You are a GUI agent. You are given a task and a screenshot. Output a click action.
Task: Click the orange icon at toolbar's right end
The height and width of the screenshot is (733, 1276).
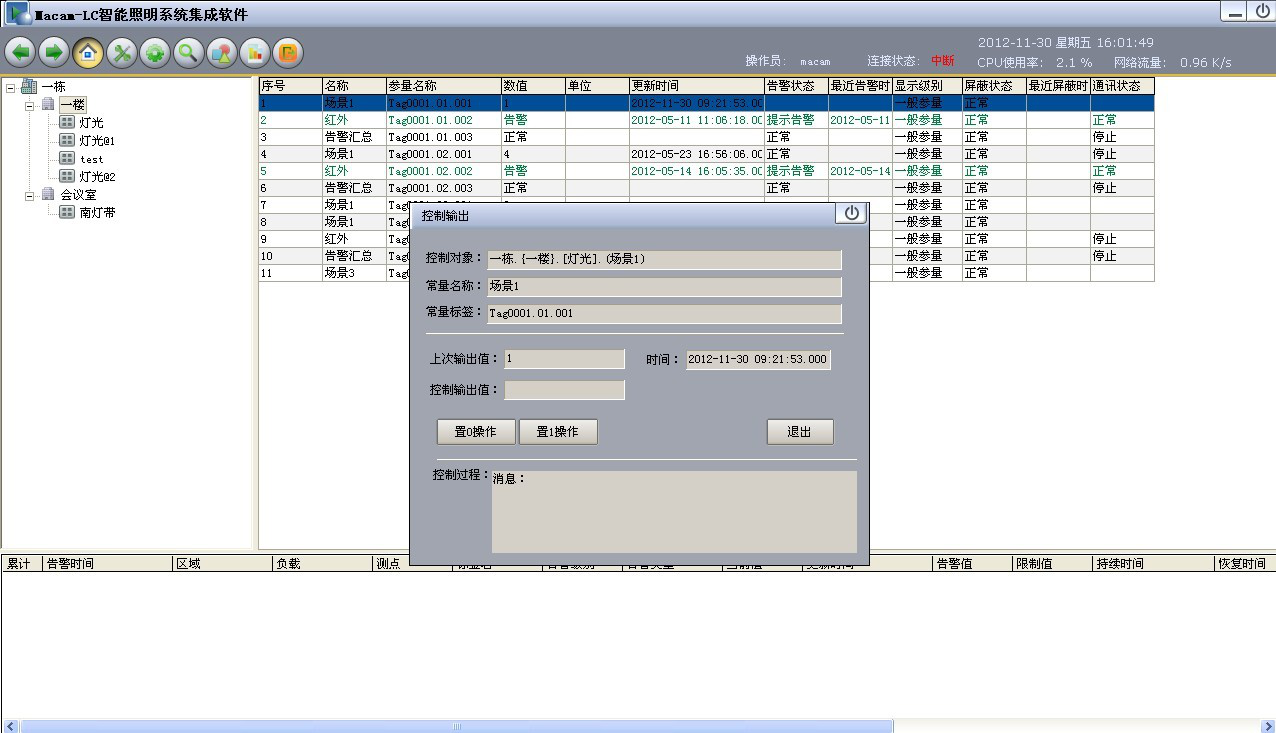point(287,52)
